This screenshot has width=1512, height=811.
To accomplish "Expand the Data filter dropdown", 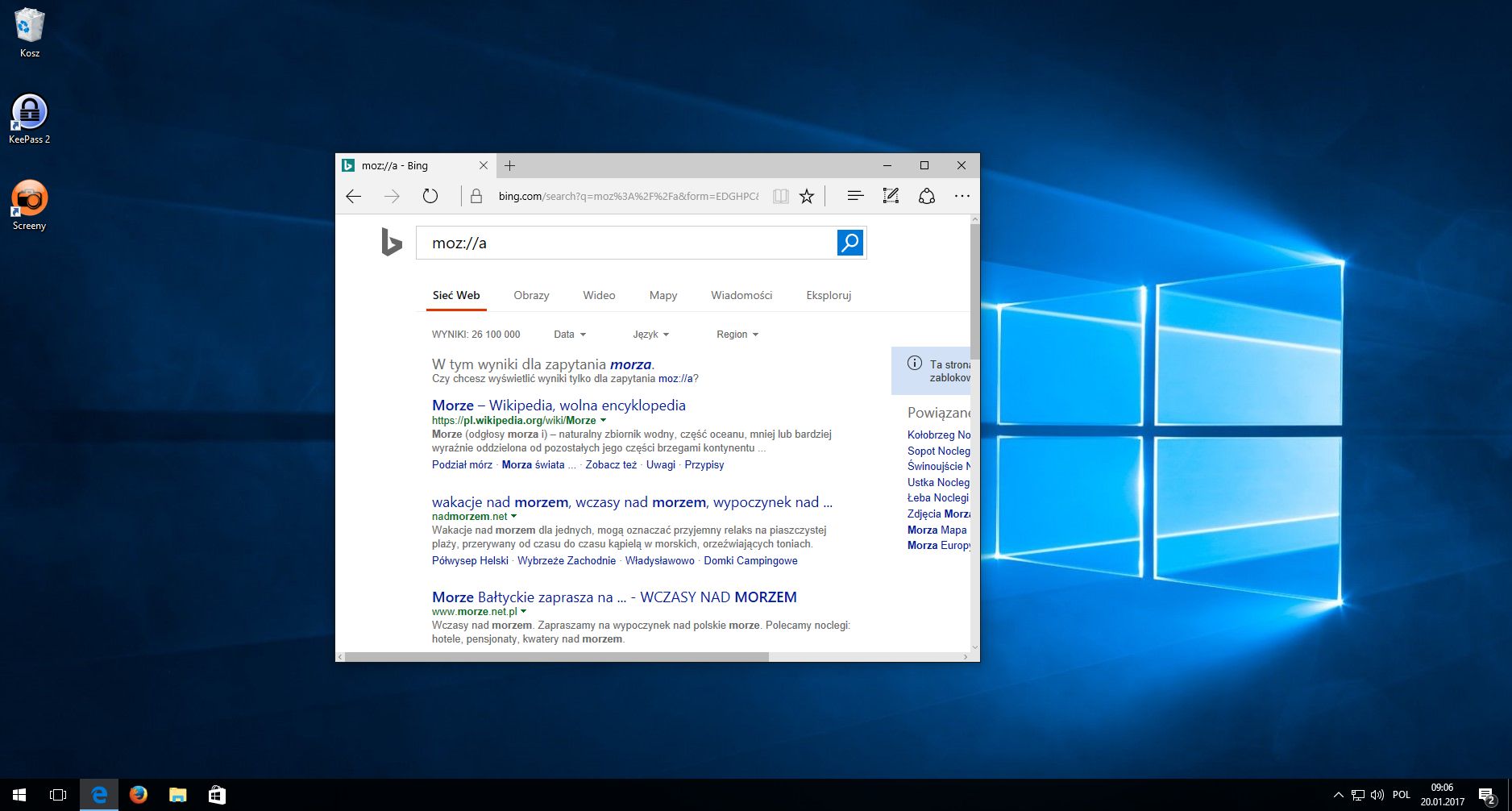I will point(570,335).
